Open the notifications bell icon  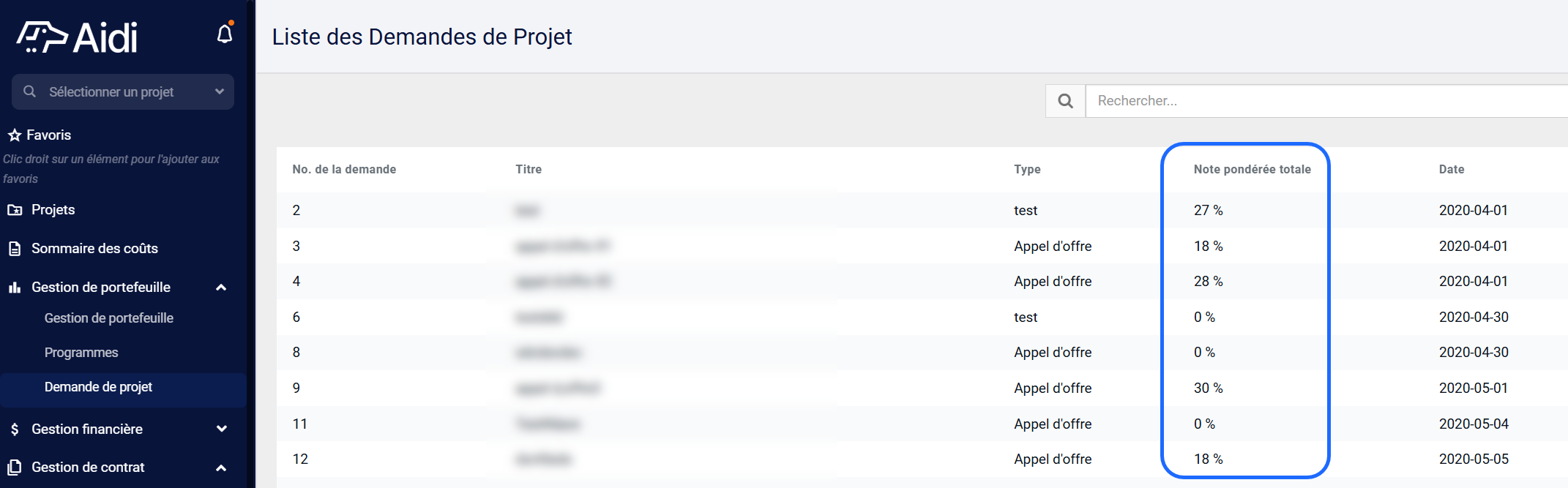pyautogui.click(x=225, y=34)
